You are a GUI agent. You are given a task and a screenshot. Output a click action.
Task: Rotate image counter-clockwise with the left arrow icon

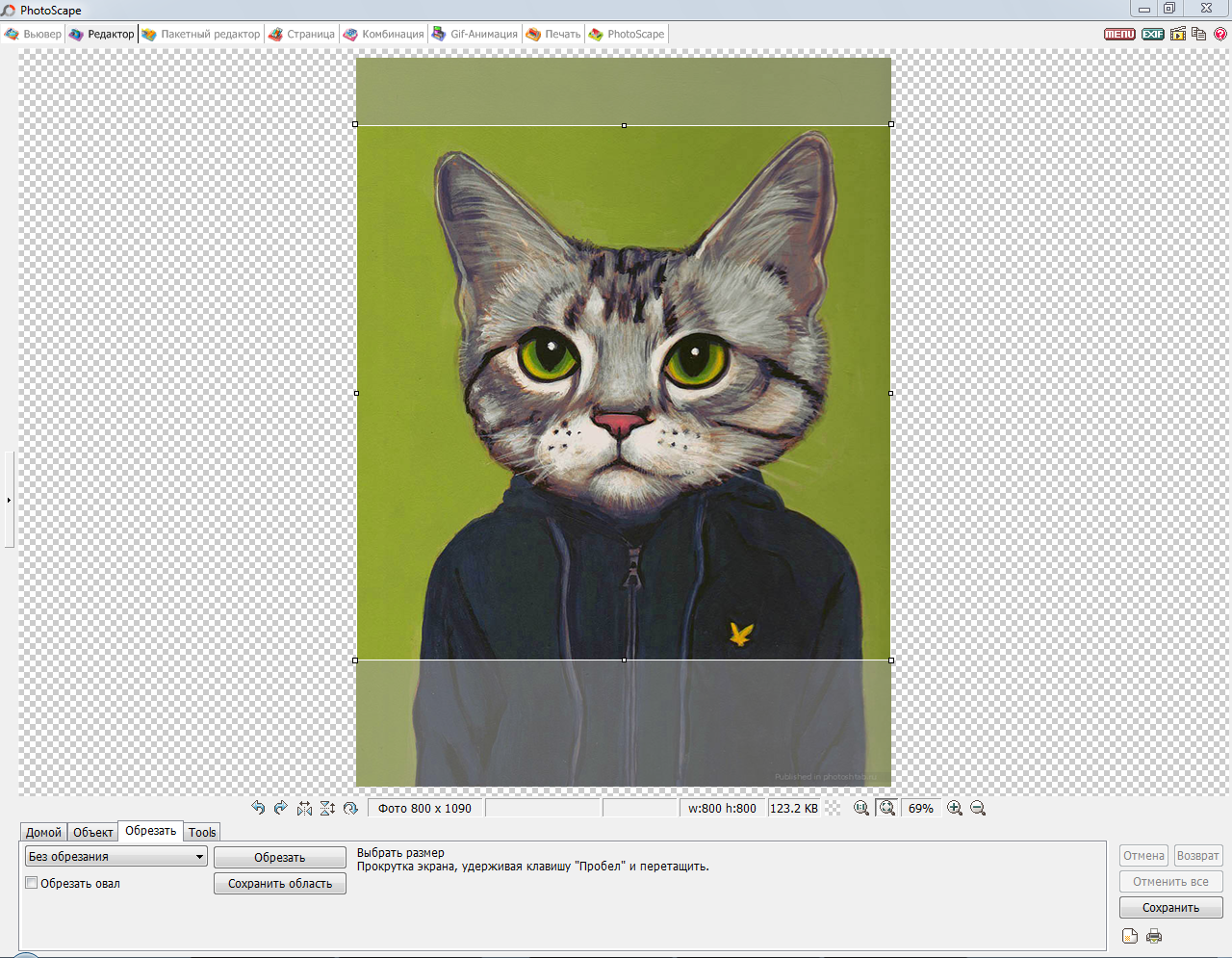click(x=258, y=808)
